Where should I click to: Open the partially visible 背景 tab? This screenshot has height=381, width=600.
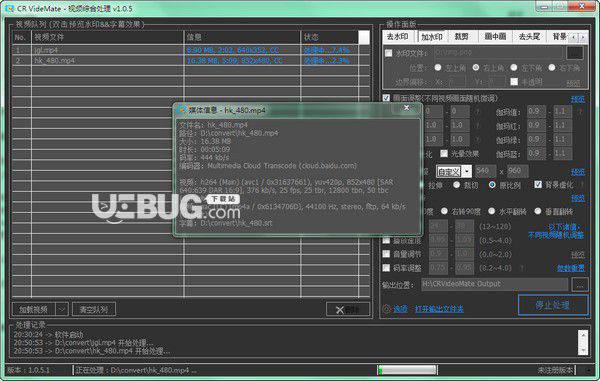click(559, 37)
